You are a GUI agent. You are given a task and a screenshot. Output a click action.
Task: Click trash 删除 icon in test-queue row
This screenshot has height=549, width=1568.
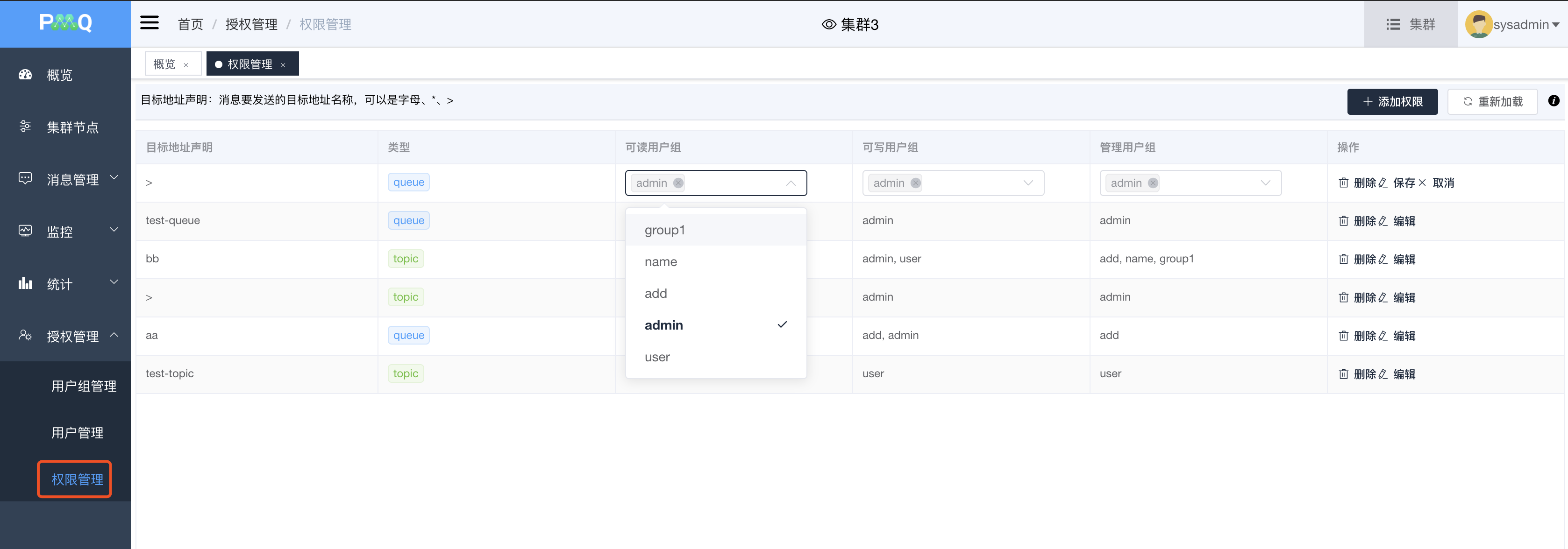(1343, 221)
